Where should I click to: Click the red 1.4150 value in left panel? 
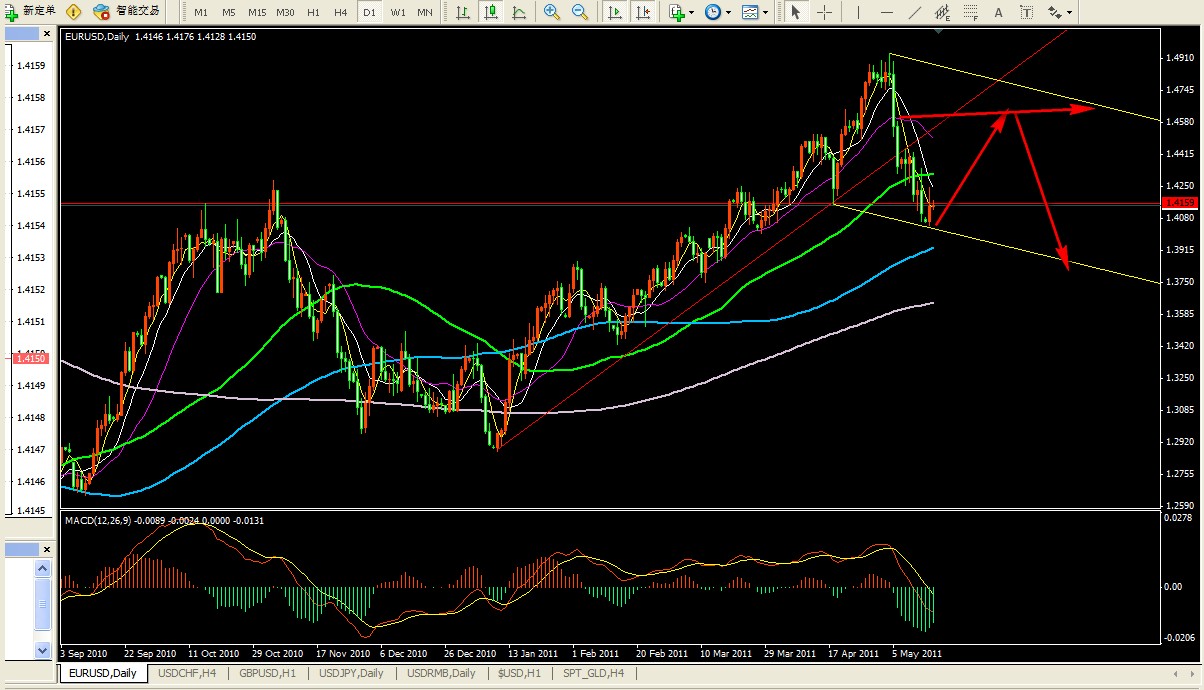(x=30, y=357)
